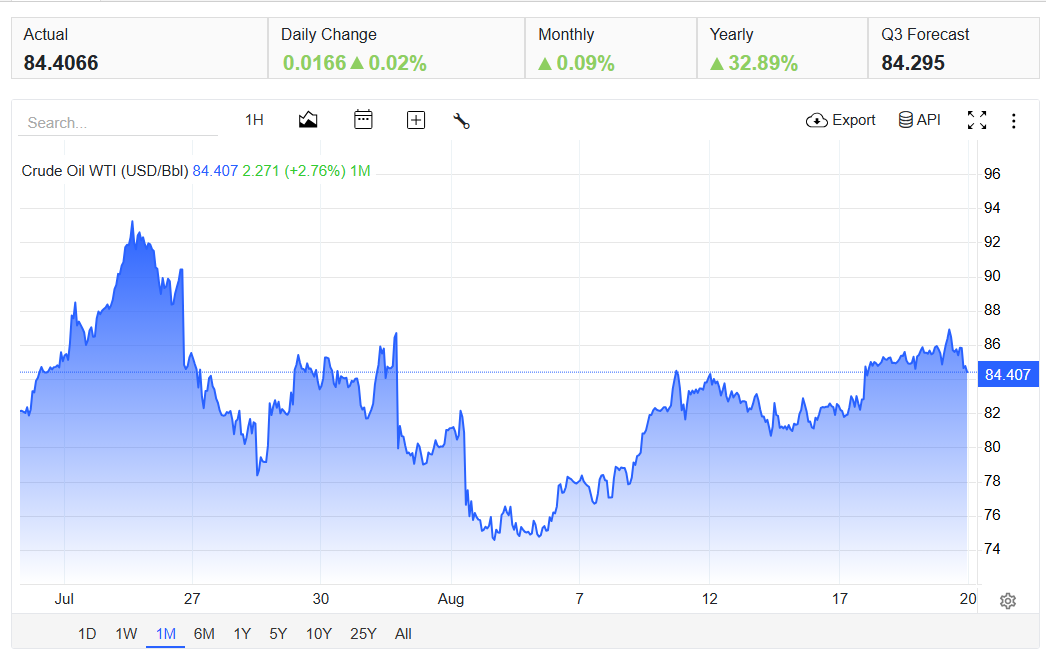Select the 1D time range
Image resolution: width=1046 pixels, height=658 pixels.
(x=87, y=634)
